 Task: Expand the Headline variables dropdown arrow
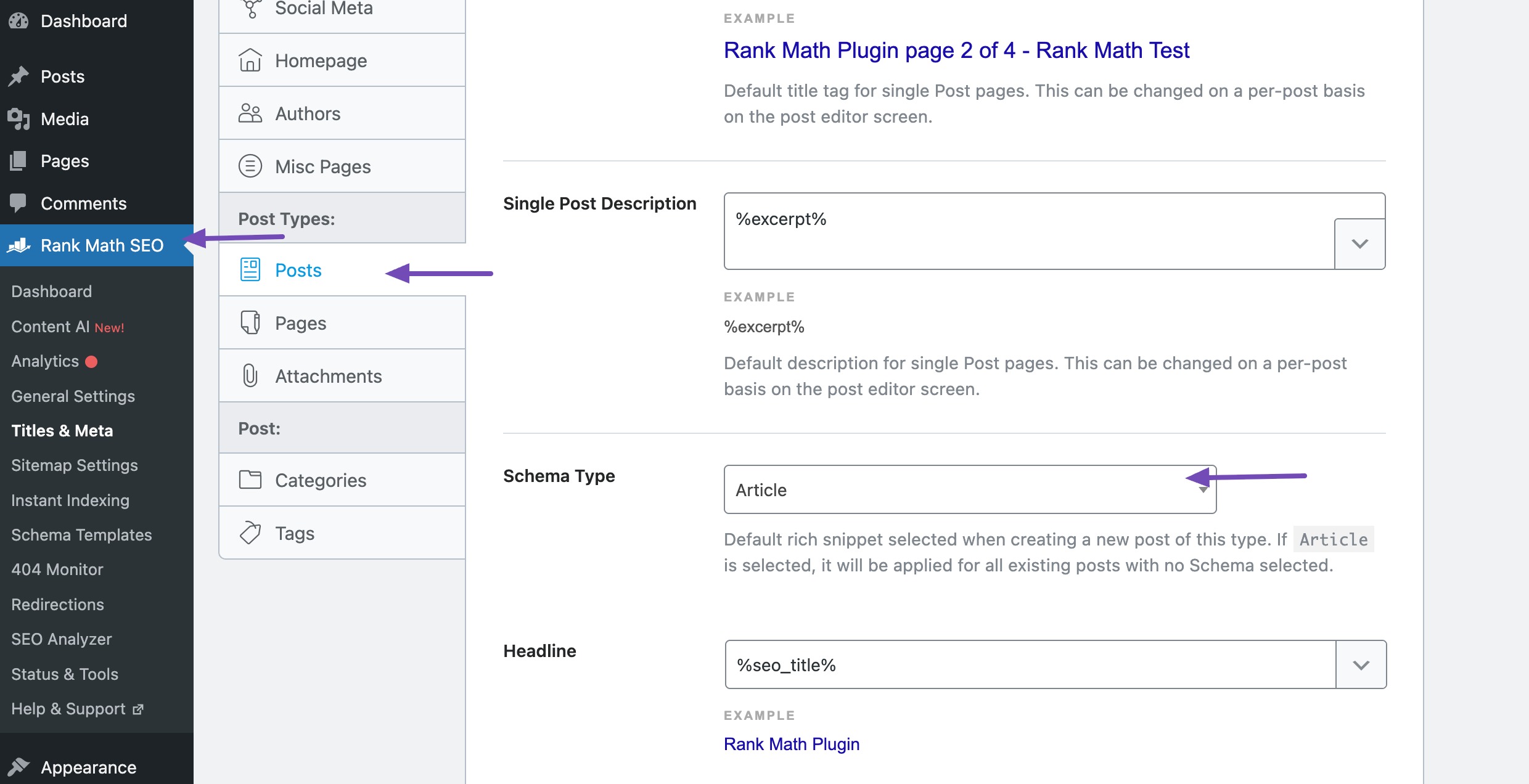[x=1361, y=665]
